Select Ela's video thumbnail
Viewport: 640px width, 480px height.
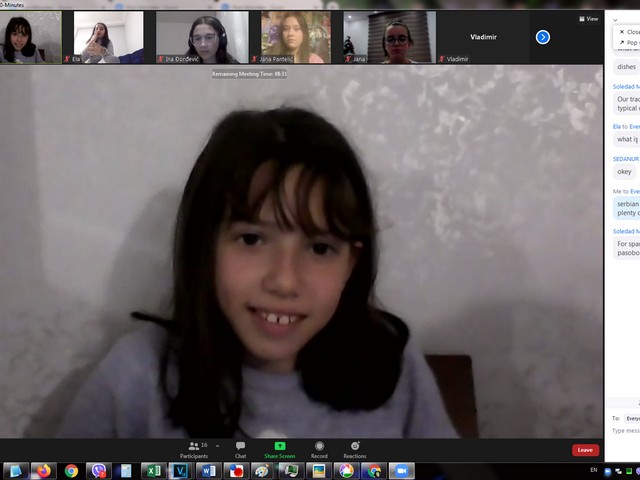108,37
